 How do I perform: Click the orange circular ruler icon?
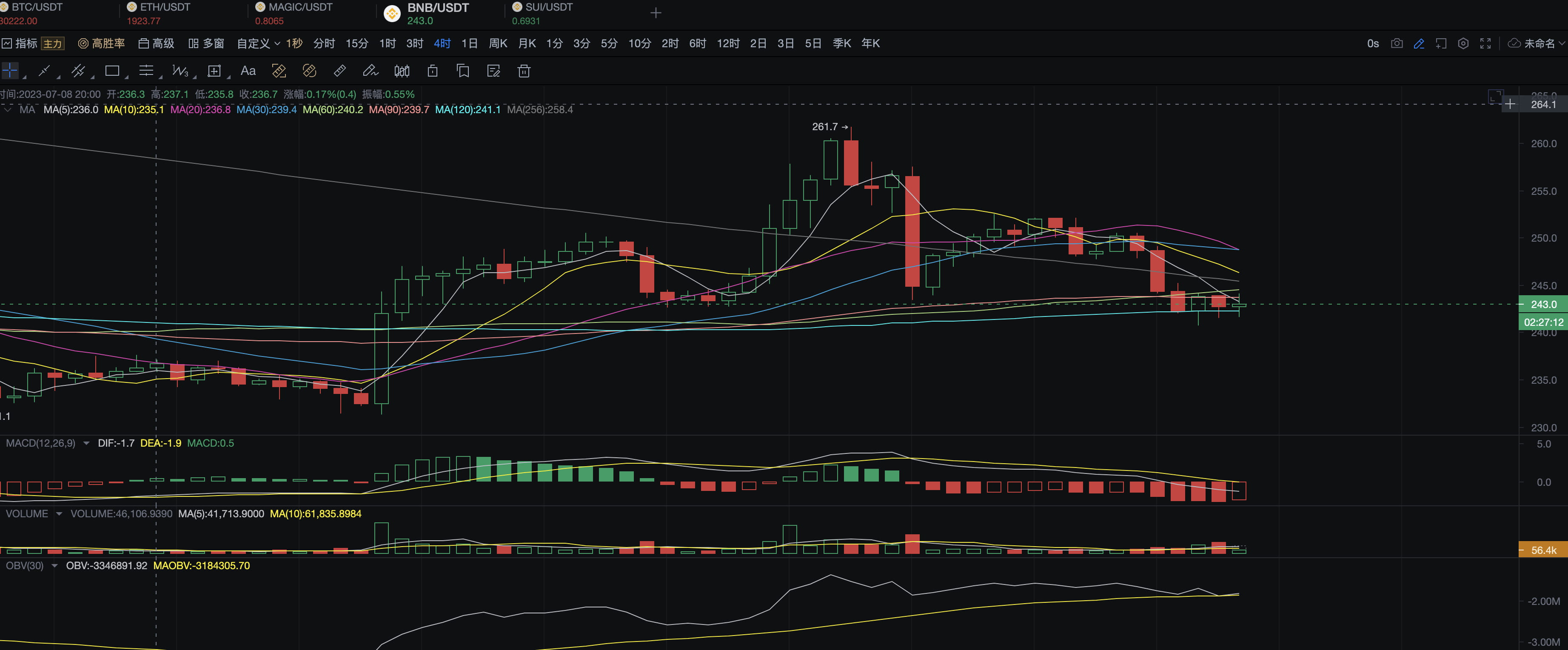pos(309,71)
